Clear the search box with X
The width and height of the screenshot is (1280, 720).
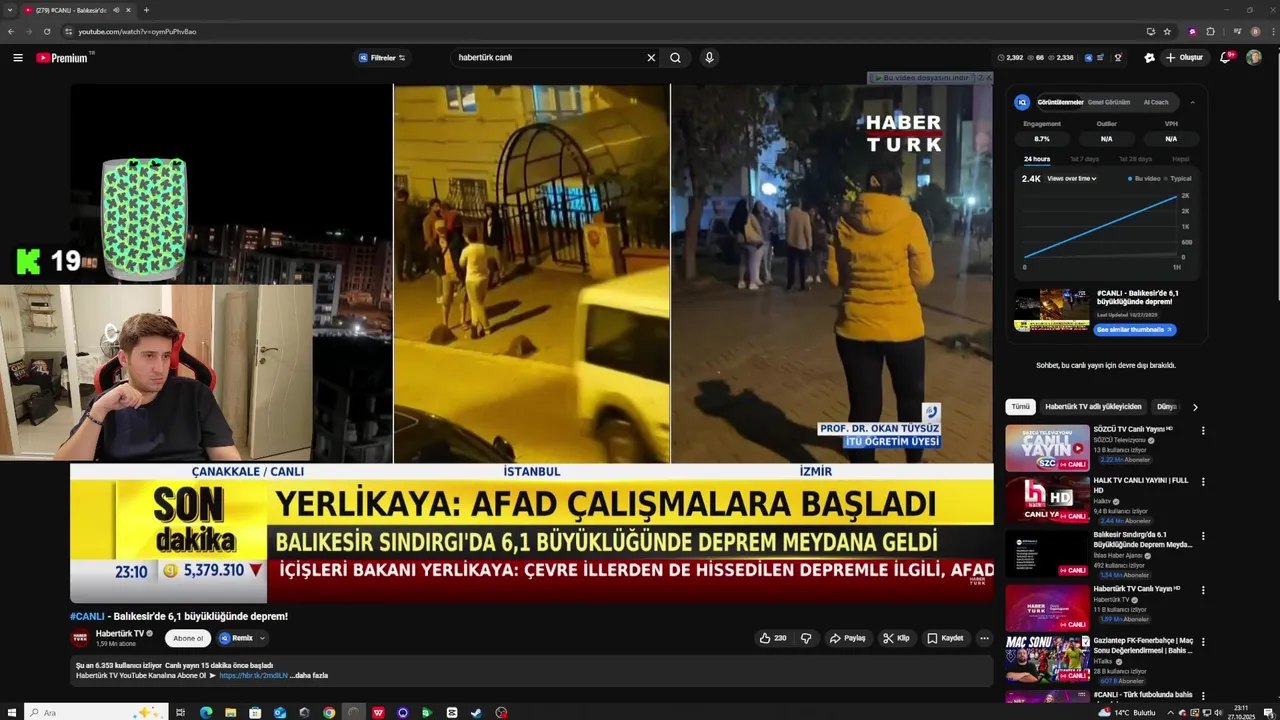(651, 58)
